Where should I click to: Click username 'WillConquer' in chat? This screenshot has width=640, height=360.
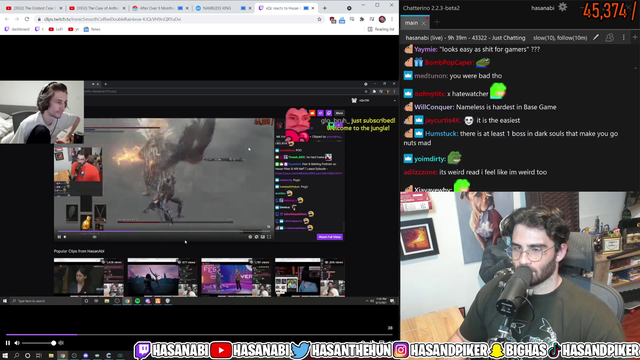point(434,107)
